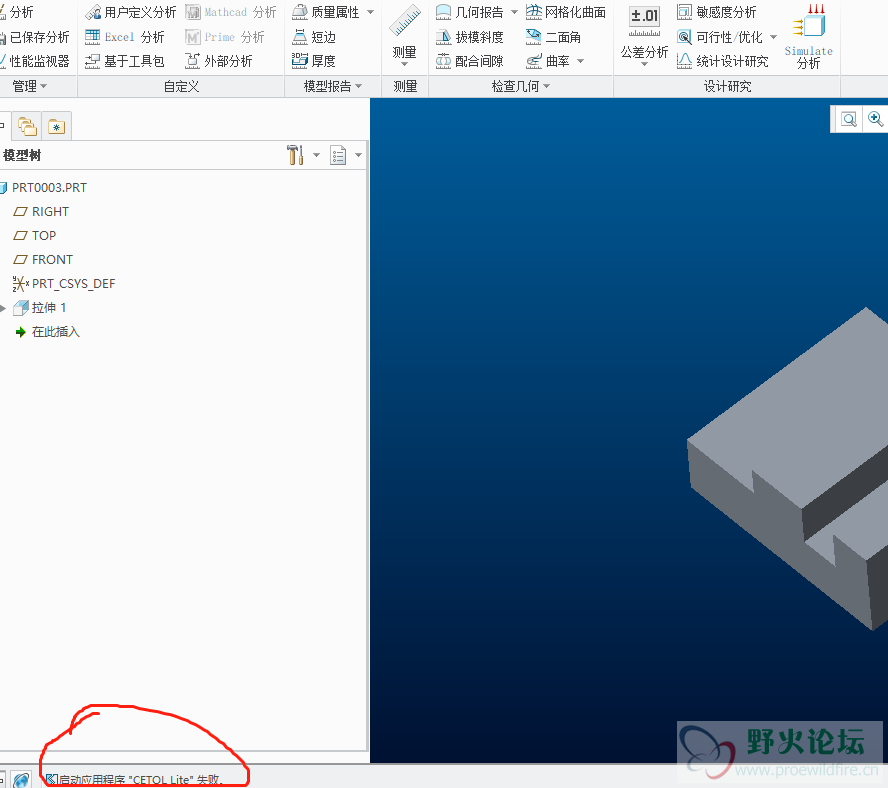888x788 pixels.
Task: Click the 设计研究 group label
Action: click(x=727, y=86)
